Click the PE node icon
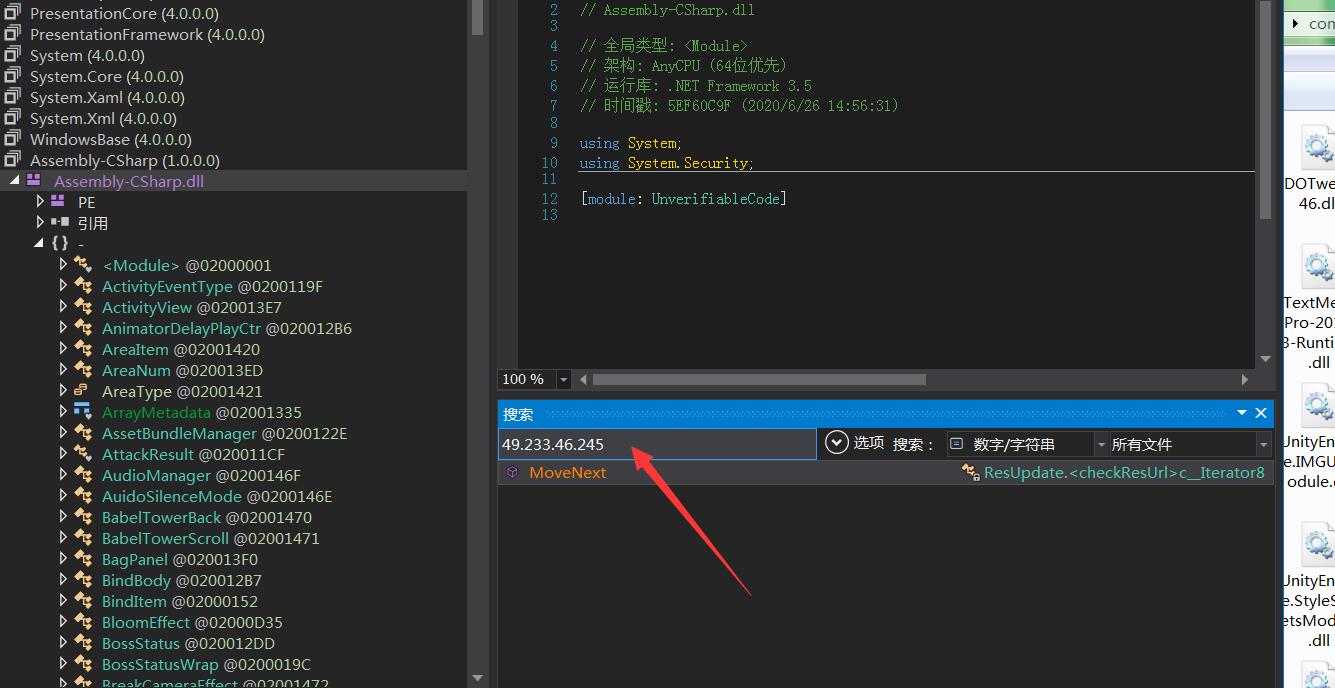This screenshot has width=1335, height=688. tap(57, 202)
